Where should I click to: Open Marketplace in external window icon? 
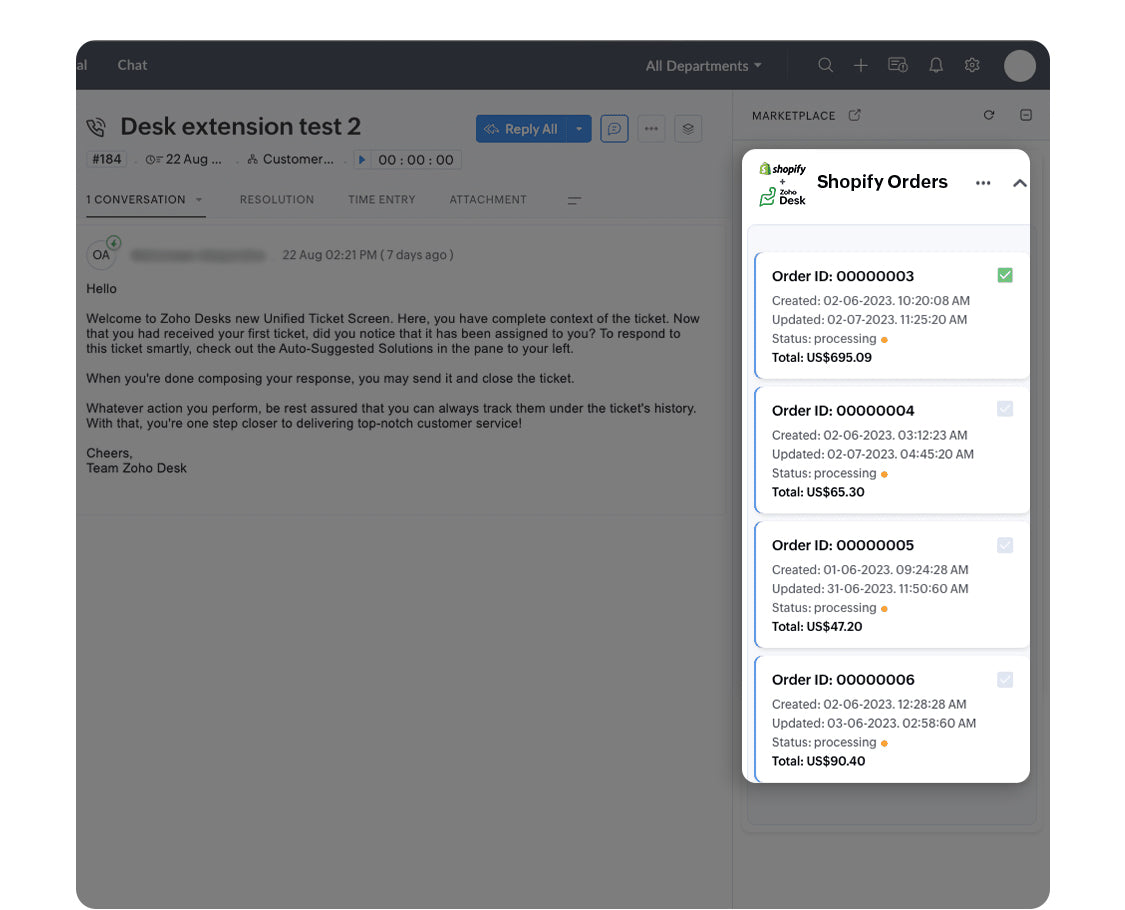[855, 115]
